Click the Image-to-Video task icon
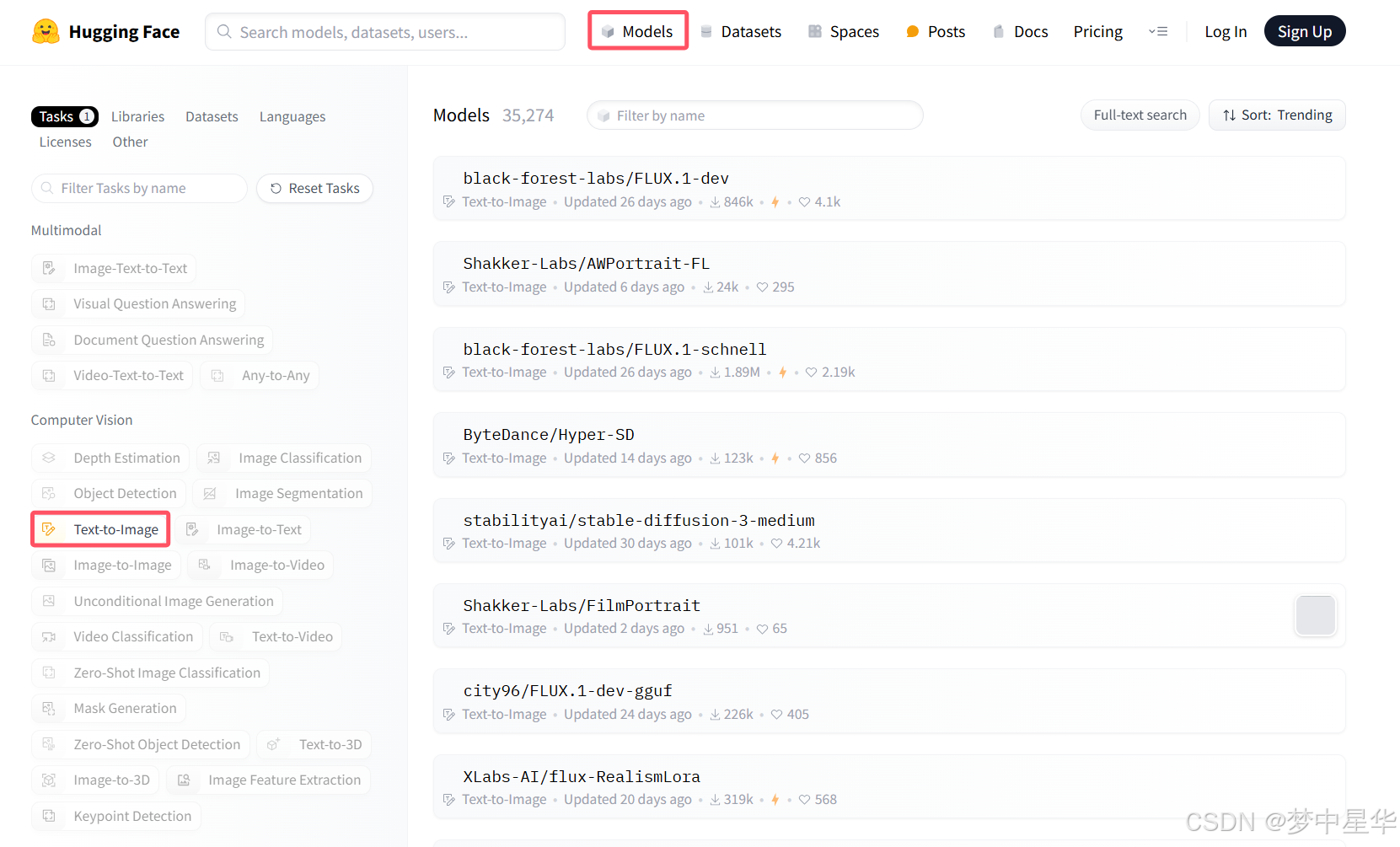This screenshot has height=847, width=1400. (205, 565)
